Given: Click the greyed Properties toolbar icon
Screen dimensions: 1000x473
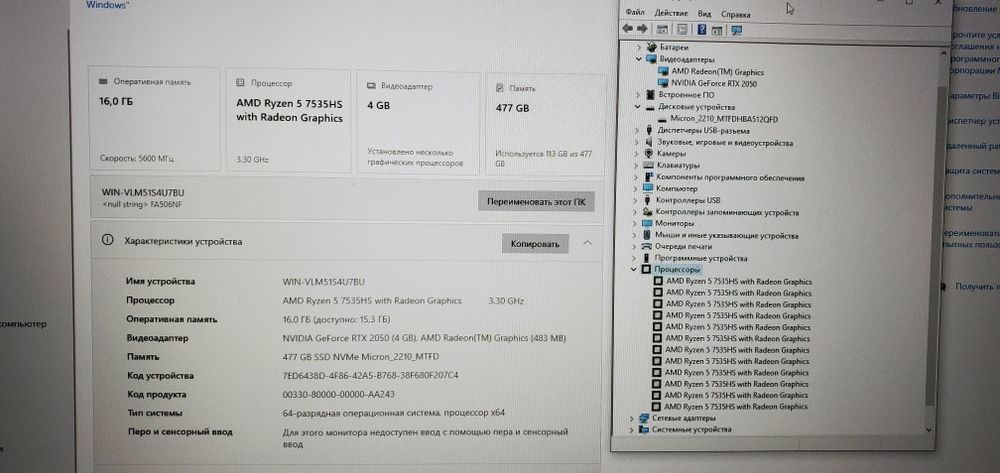Looking at the screenshot, I should 682,30.
